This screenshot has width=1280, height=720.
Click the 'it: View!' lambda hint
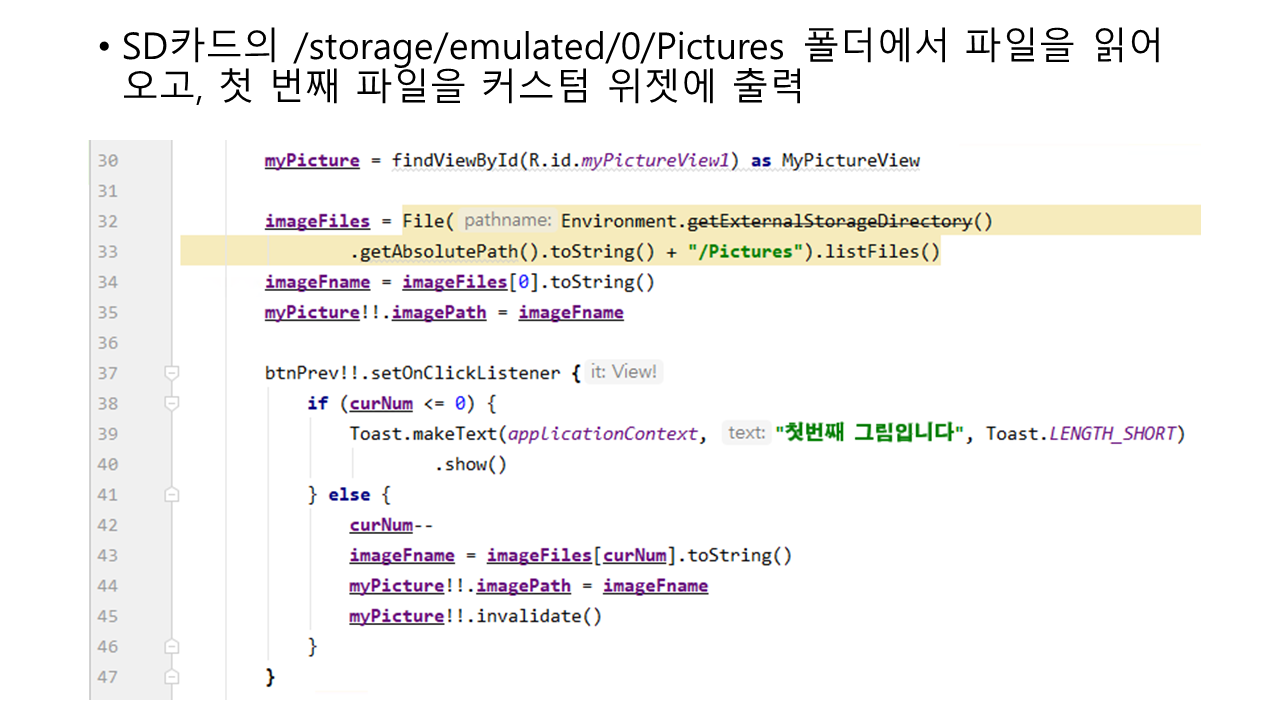pyautogui.click(x=624, y=372)
